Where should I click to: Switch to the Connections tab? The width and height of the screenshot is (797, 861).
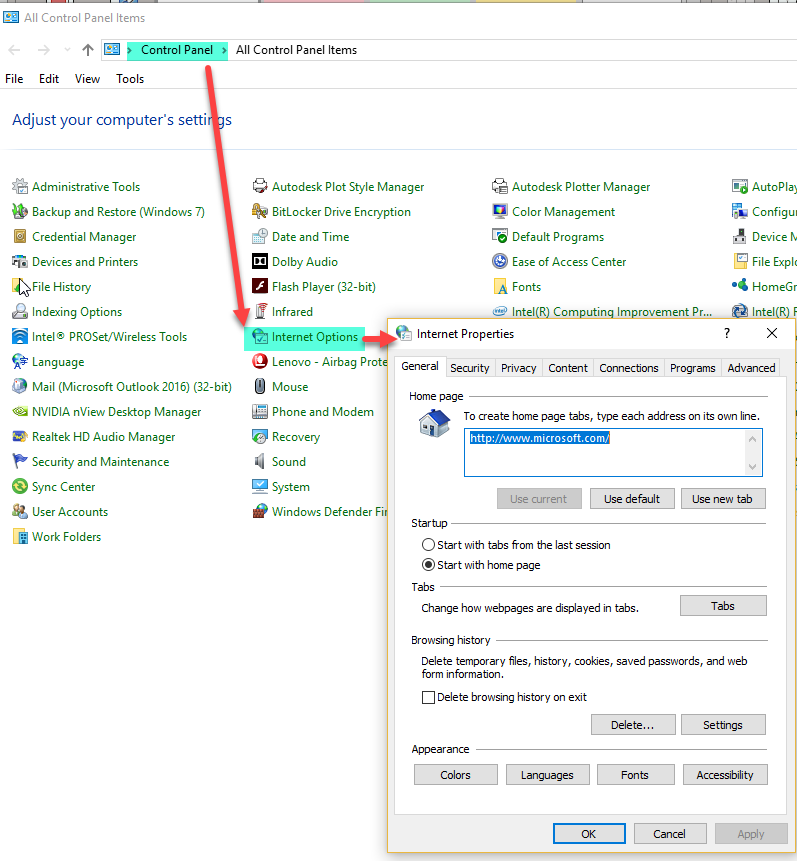[629, 368]
